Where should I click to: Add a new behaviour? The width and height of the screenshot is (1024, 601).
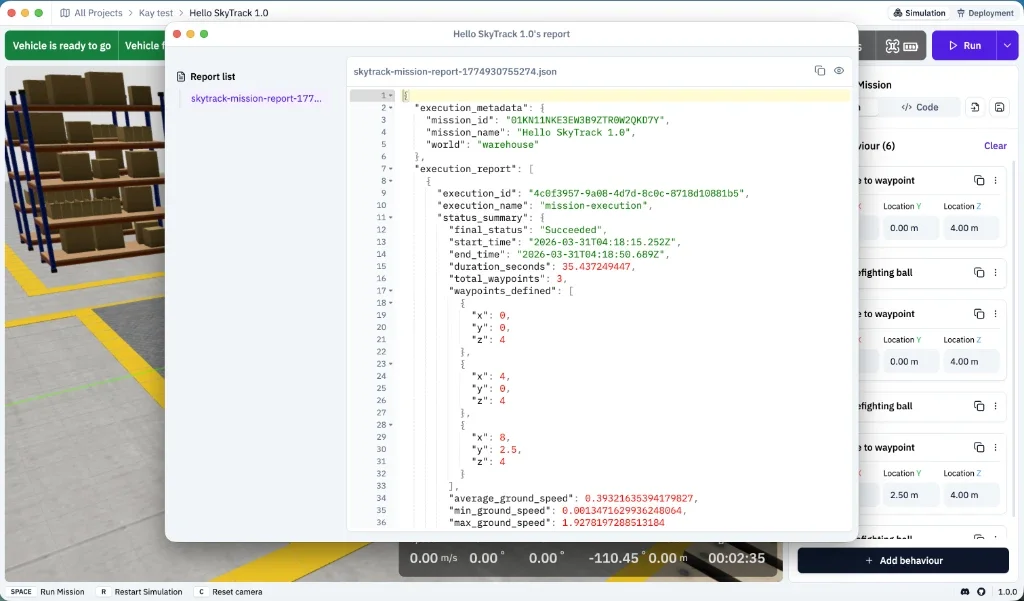click(x=903, y=560)
